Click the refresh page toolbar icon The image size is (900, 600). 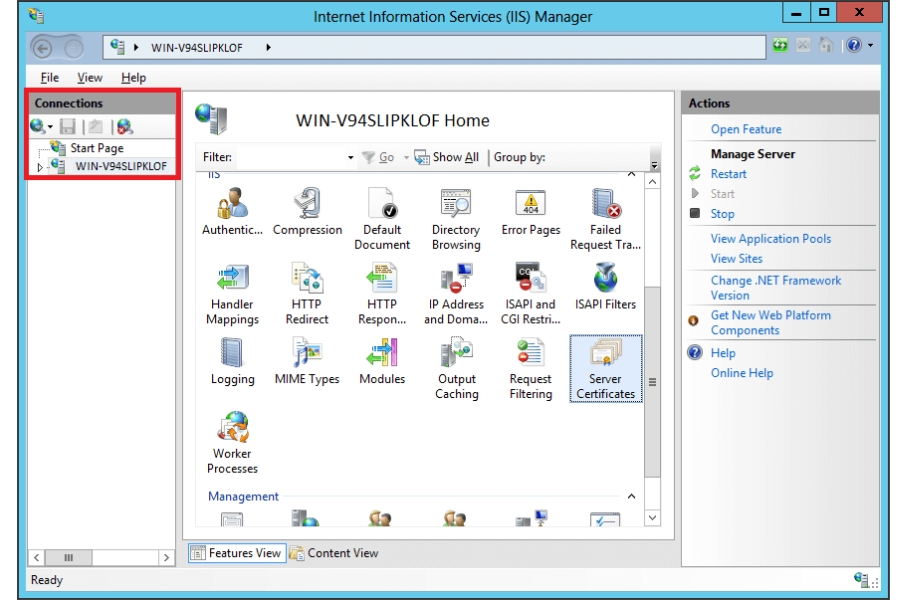(x=780, y=45)
